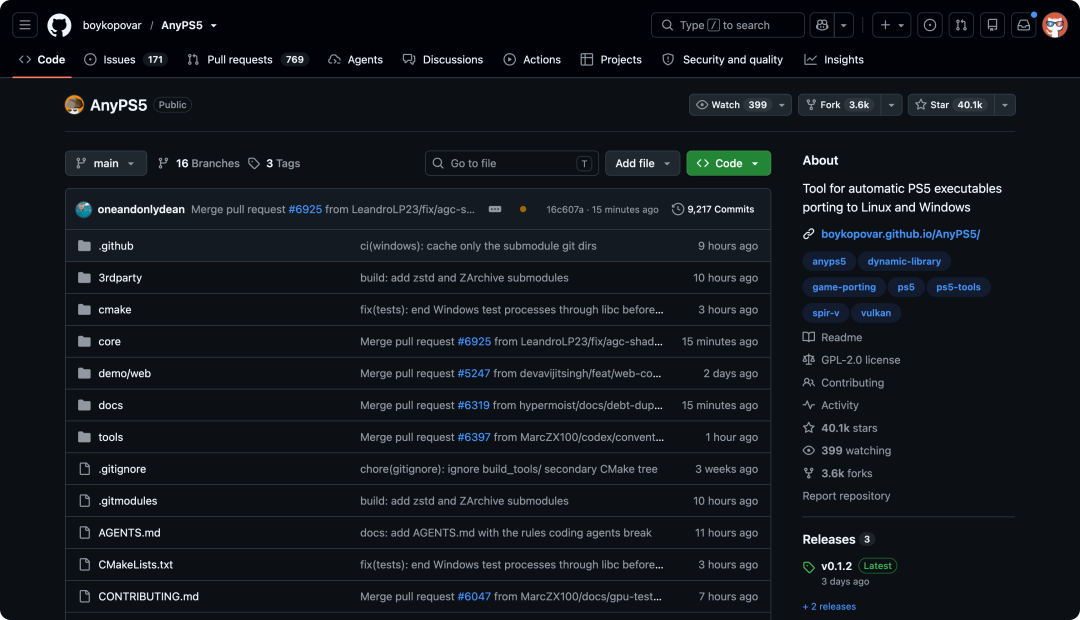Open the 3rdparty folder

(x=120, y=278)
